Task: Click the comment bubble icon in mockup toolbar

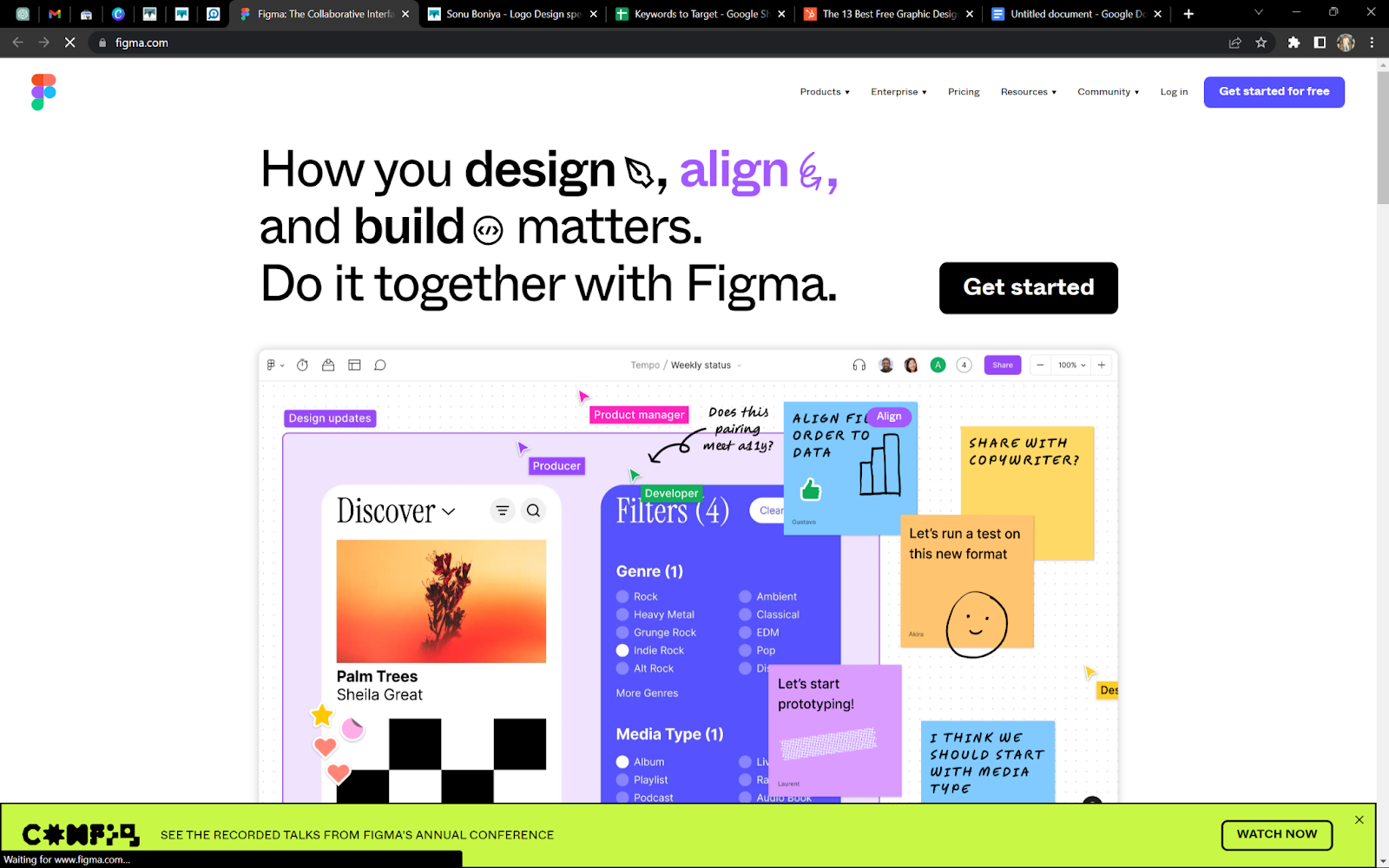Action: pos(379,365)
